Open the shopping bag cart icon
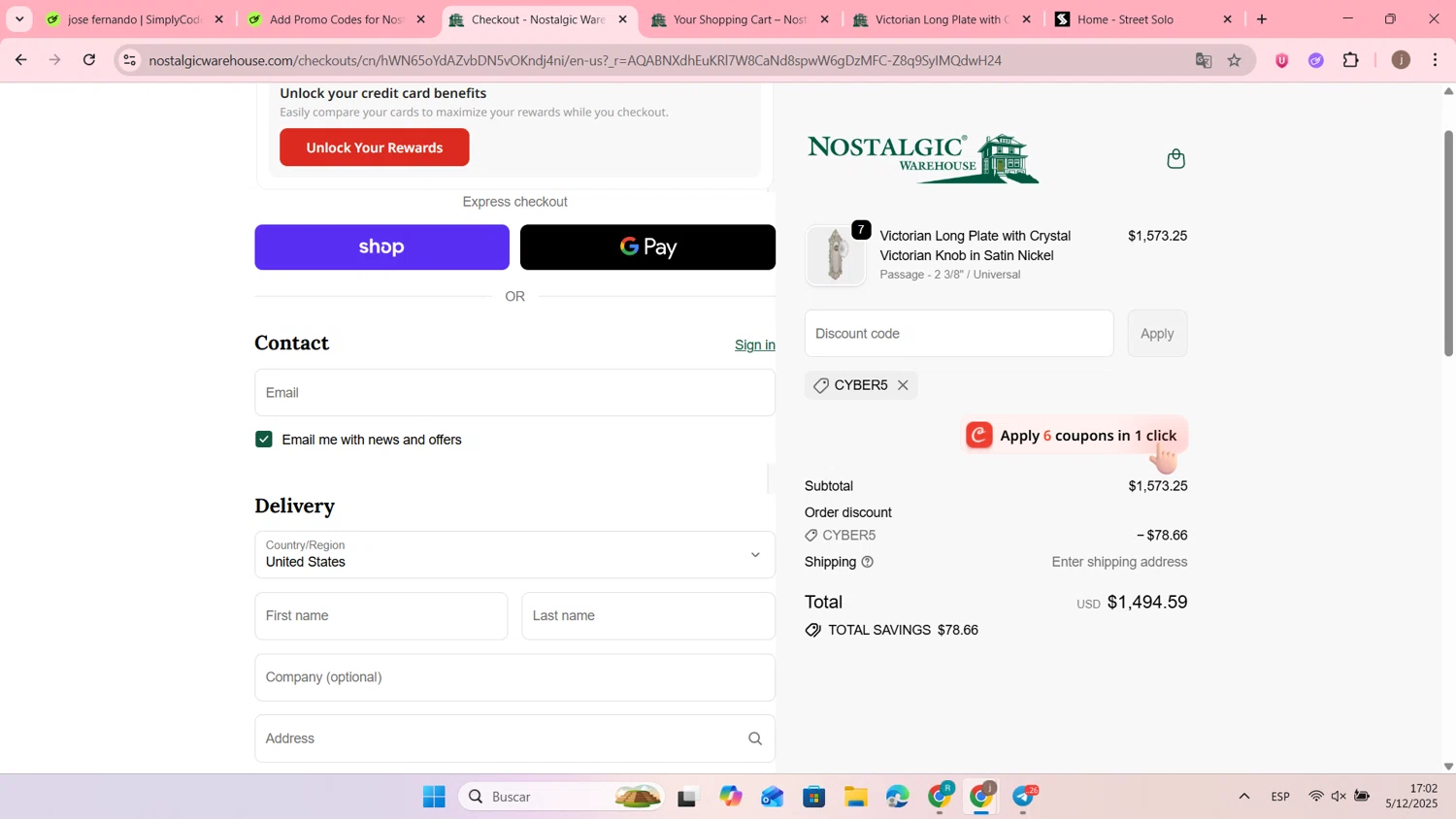 click(x=1175, y=158)
